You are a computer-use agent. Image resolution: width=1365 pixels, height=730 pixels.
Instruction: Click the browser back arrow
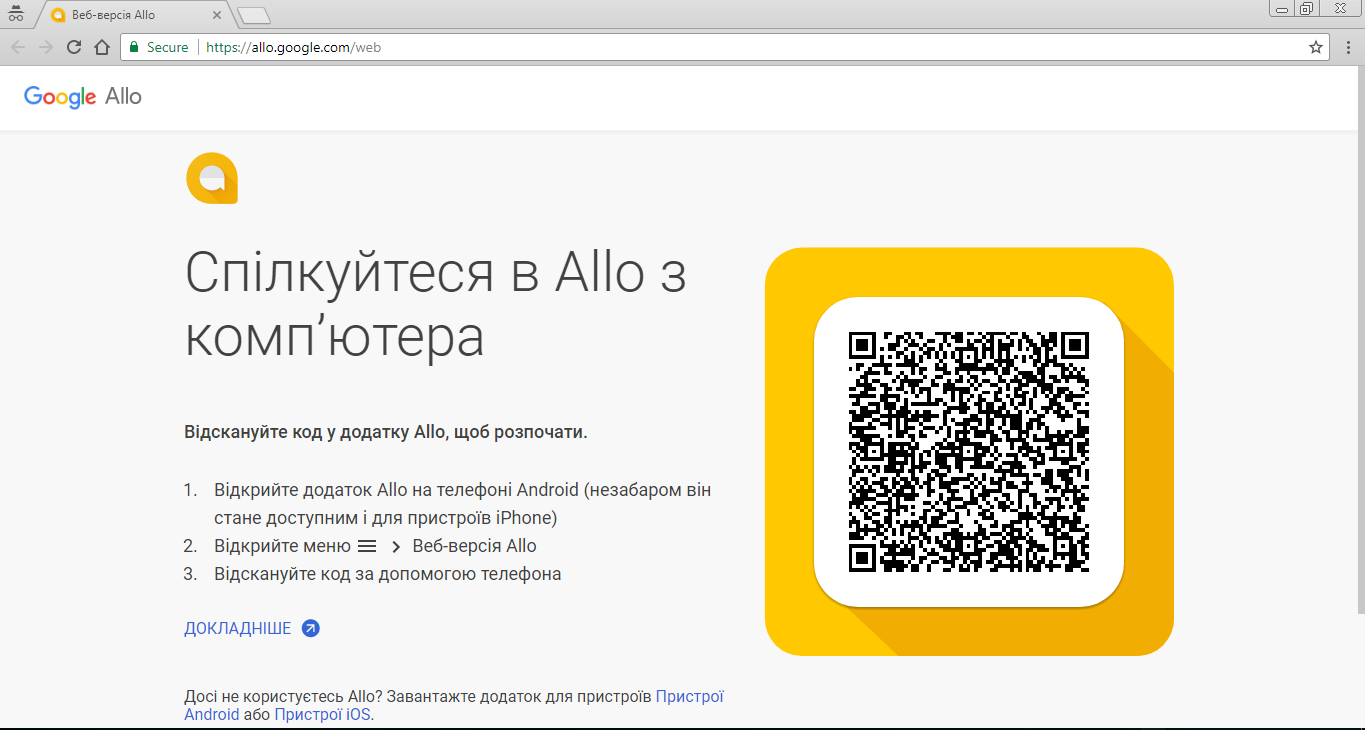17,47
